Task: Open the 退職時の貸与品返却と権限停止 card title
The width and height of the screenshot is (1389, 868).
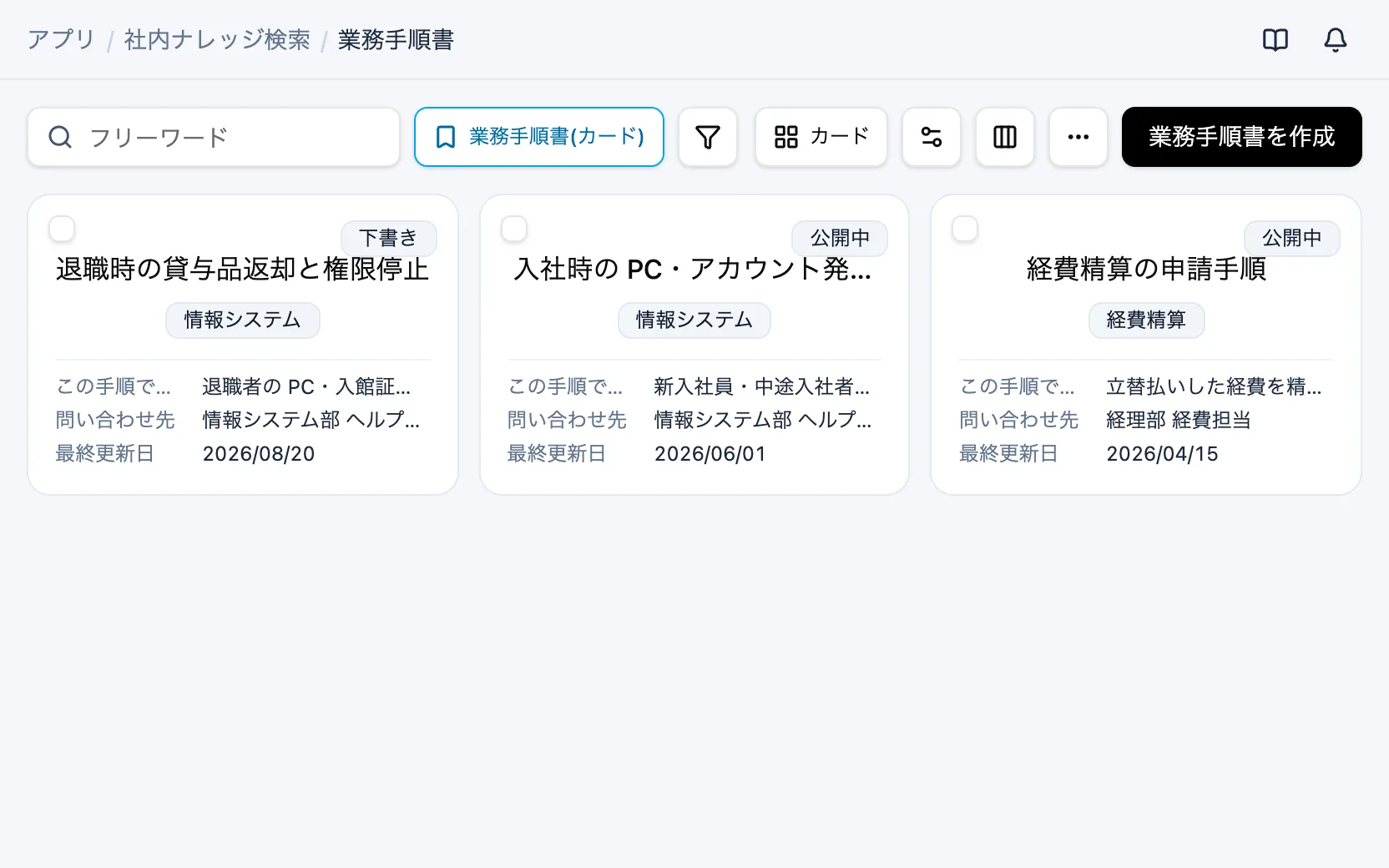Action: (x=243, y=269)
